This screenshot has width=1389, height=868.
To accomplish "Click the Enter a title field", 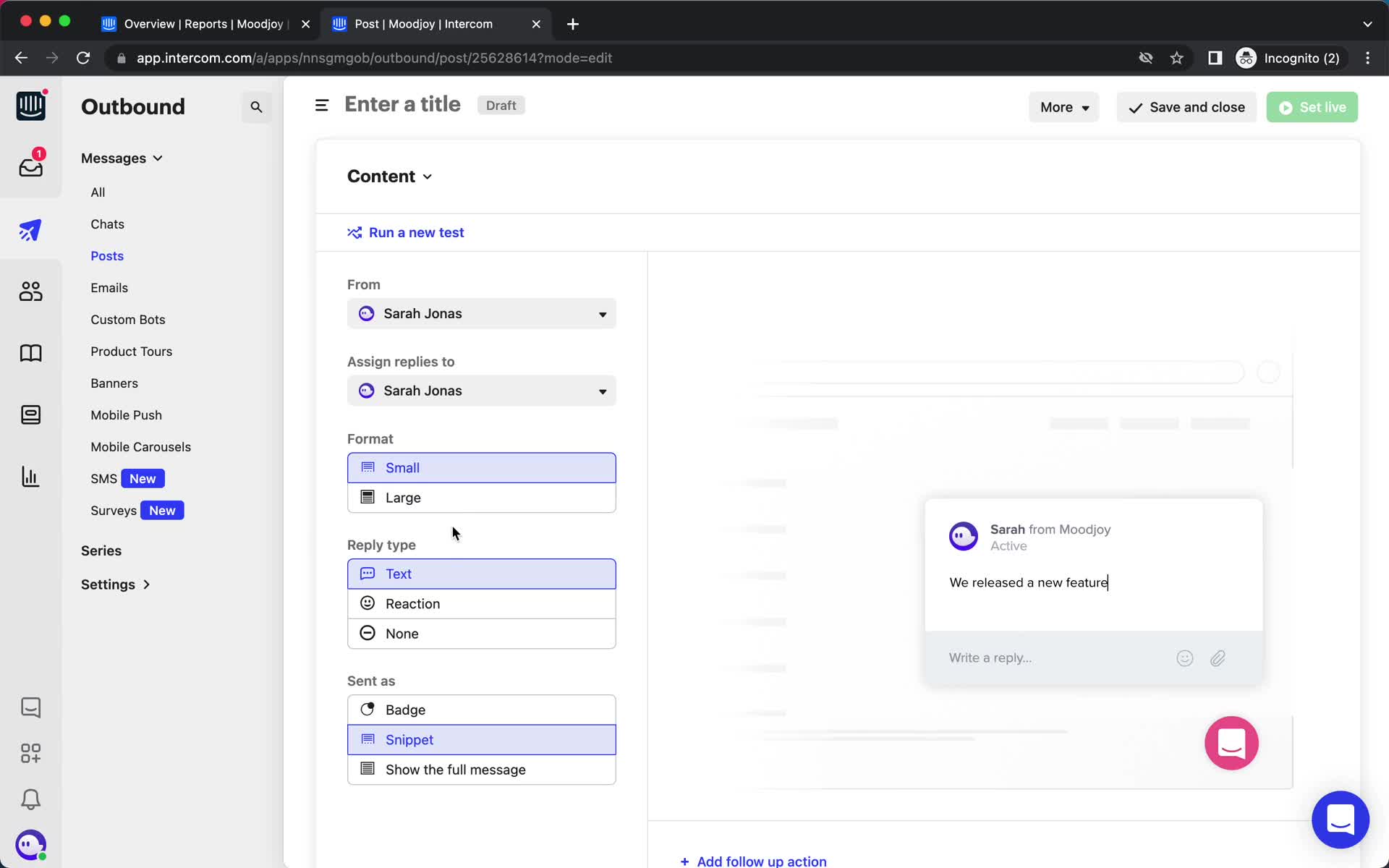I will point(402,105).
